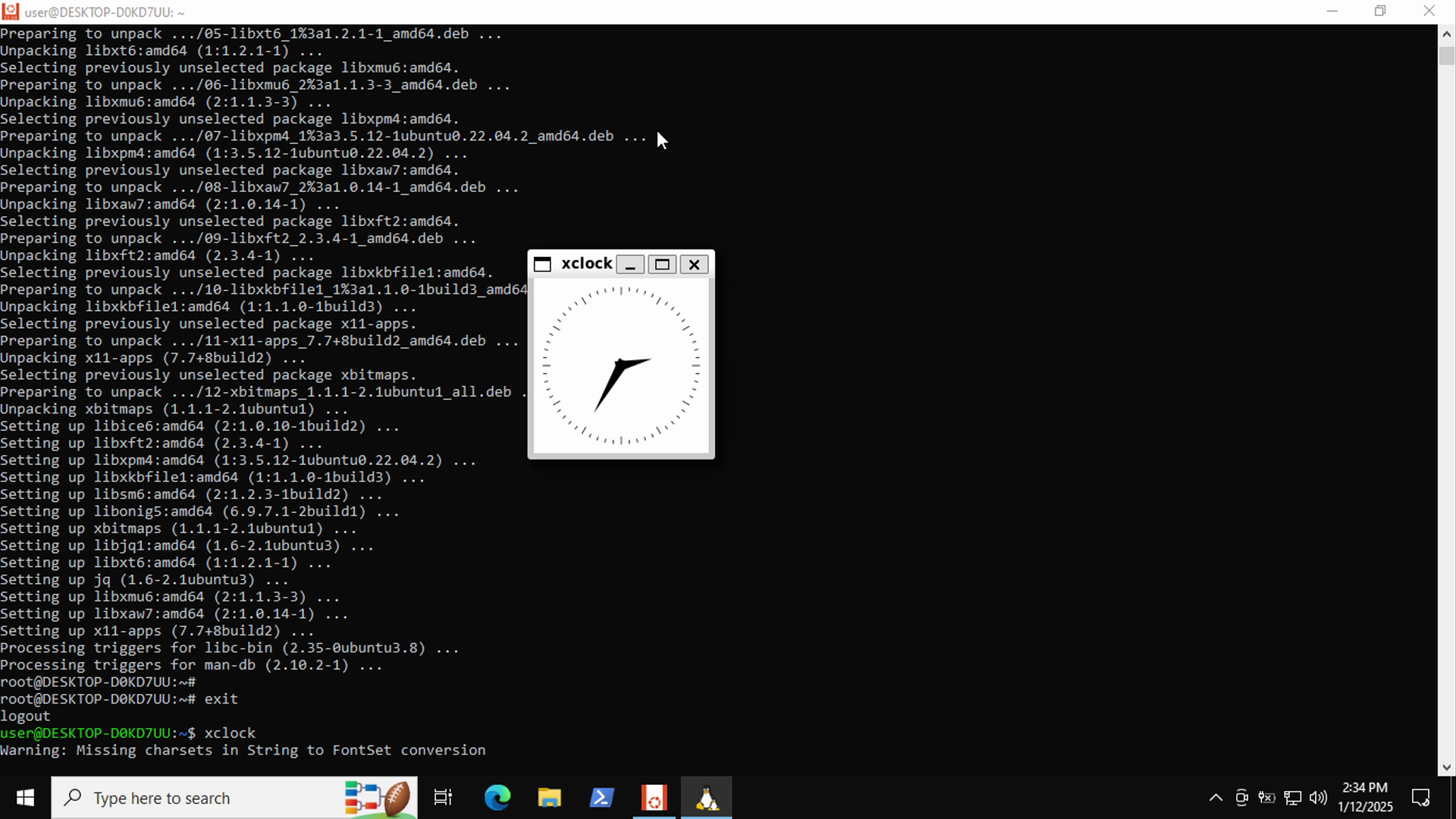The image size is (1456, 819).
Task: Switch to PowerShell on the taskbar
Action: (601, 798)
